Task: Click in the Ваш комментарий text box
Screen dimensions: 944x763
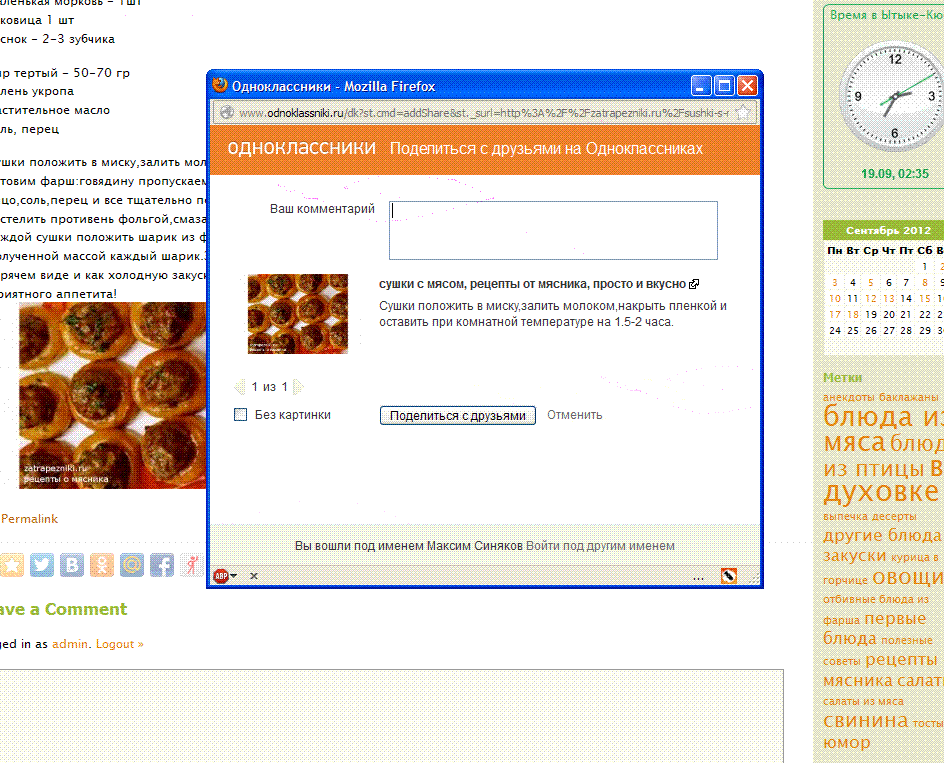Action: click(x=553, y=231)
